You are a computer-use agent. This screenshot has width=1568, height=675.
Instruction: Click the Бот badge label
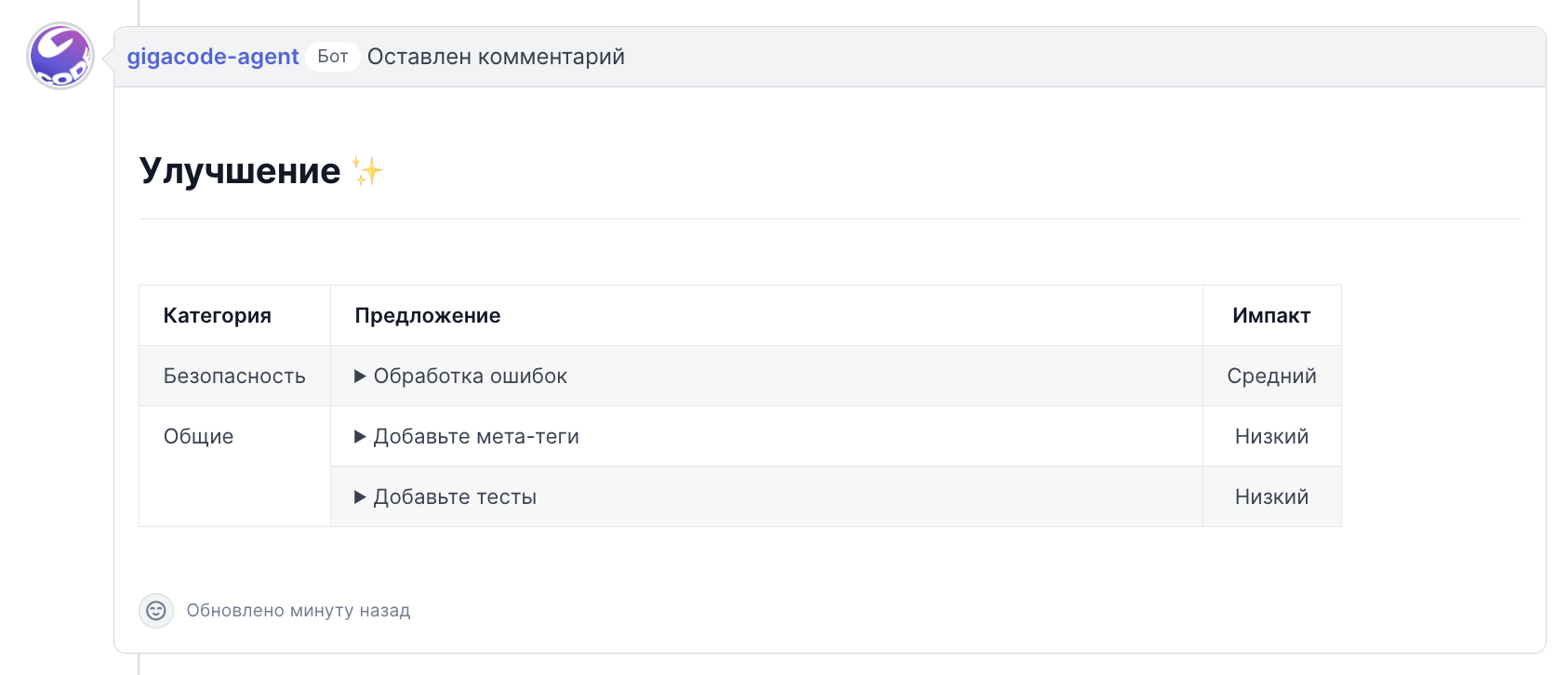333,57
